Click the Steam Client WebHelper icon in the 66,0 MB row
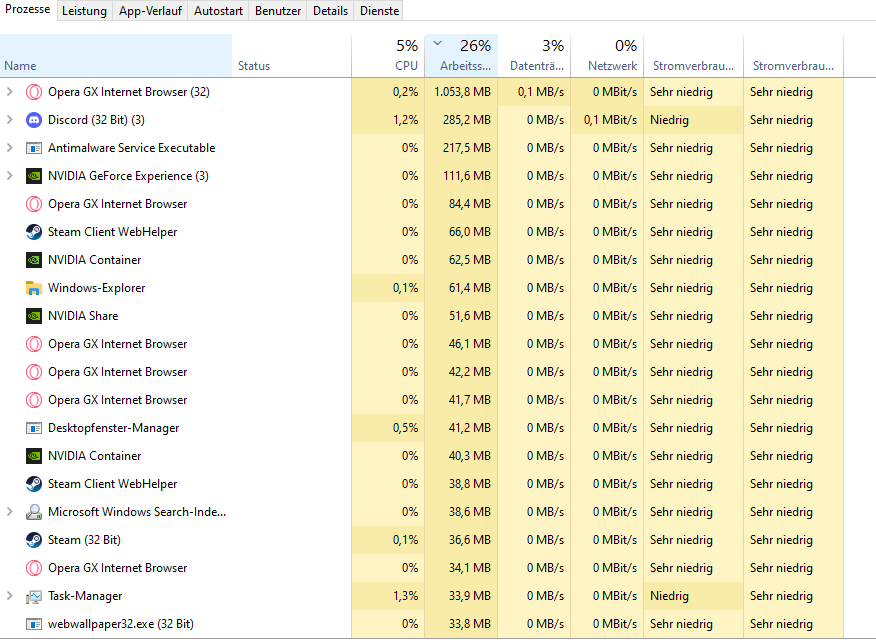This screenshot has width=876, height=642. coord(34,232)
